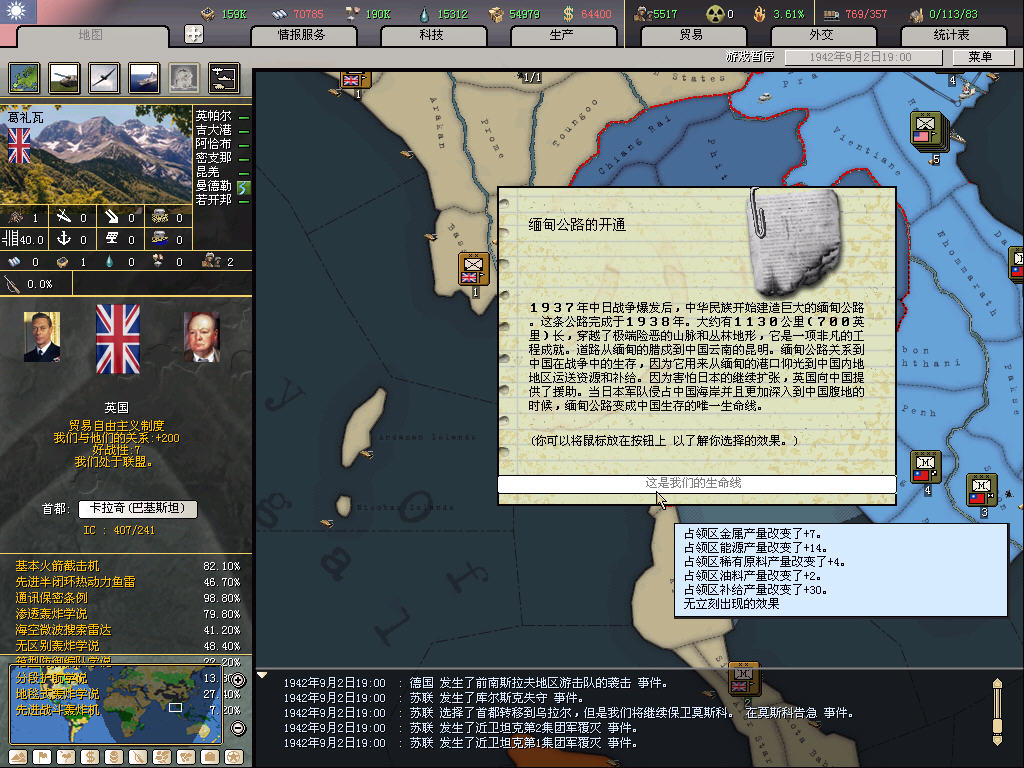The height and width of the screenshot is (768, 1024).
Task: Open the 生产 production tab
Action: point(562,35)
